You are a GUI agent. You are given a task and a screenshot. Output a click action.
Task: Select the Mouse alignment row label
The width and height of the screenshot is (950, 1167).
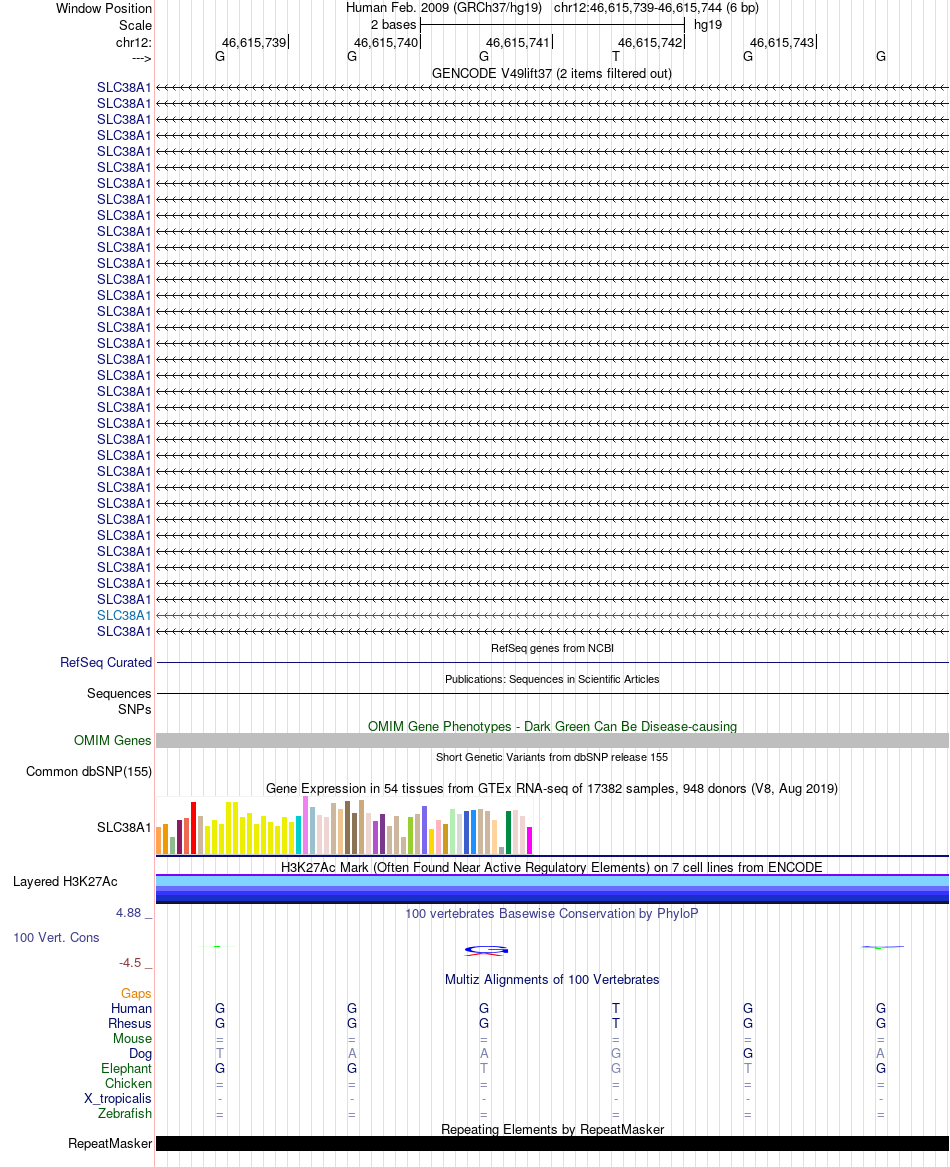pos(133,1038)
